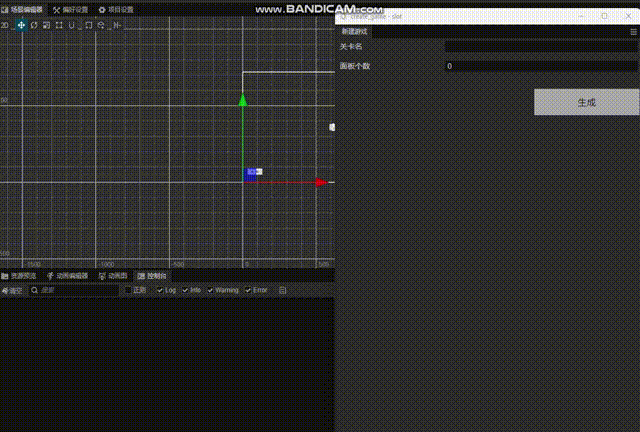This screenshot has width=640, height=432.
Task: Open the 场景编辑器 scene editor tab
Action: coord(22,10)
